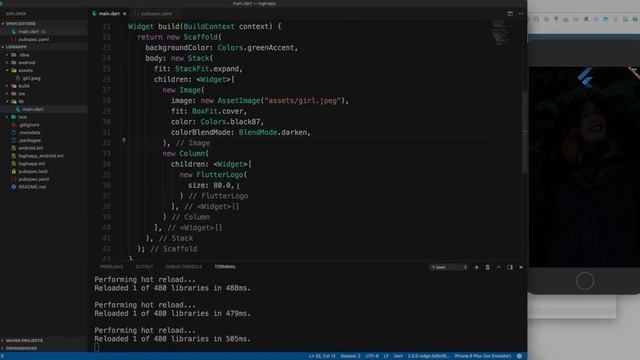Change encoding via UTF-8 status item
Viewport: 640px width, 360px height.
(372, 356)
